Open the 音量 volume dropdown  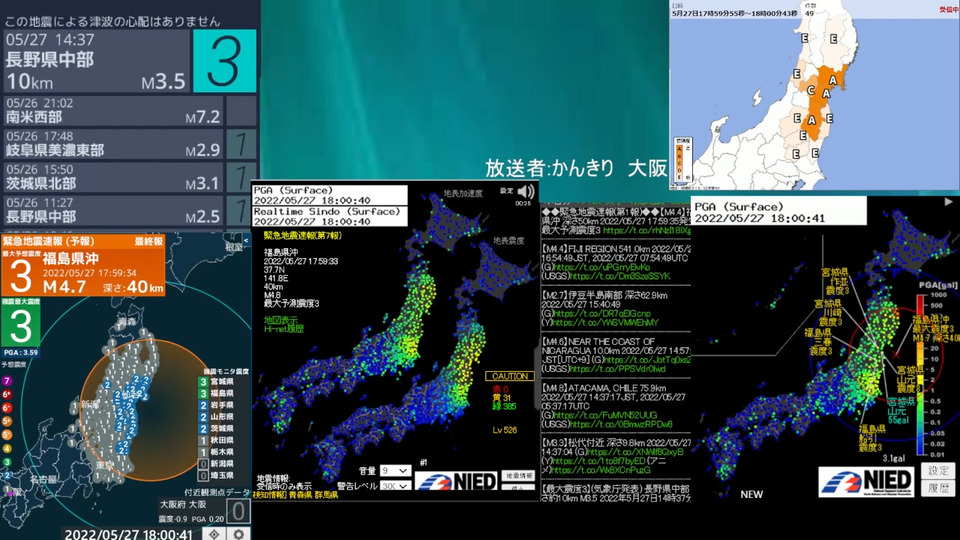point(395,471)
